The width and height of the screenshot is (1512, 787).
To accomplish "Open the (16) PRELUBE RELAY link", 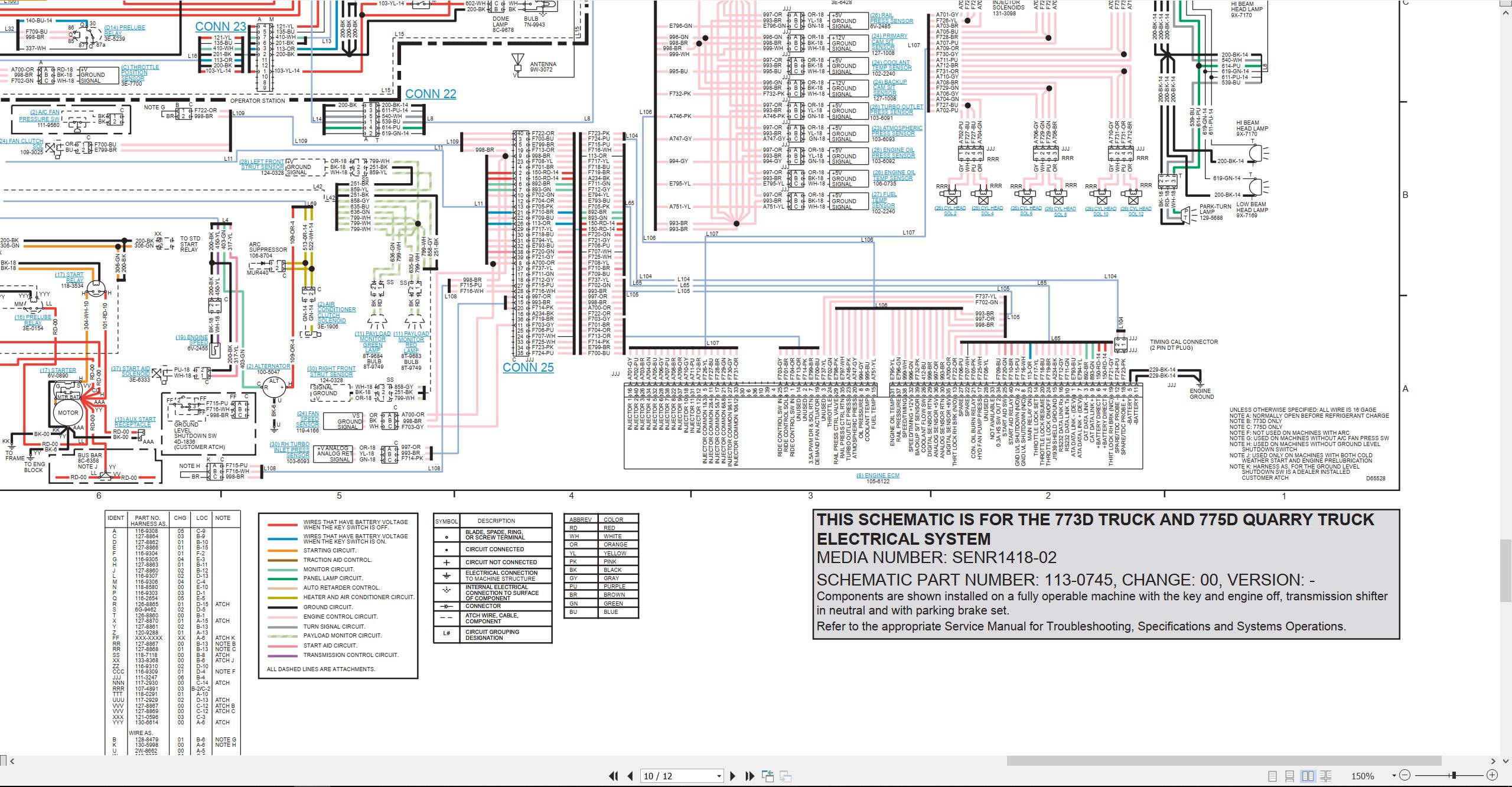I will point(33,320).
